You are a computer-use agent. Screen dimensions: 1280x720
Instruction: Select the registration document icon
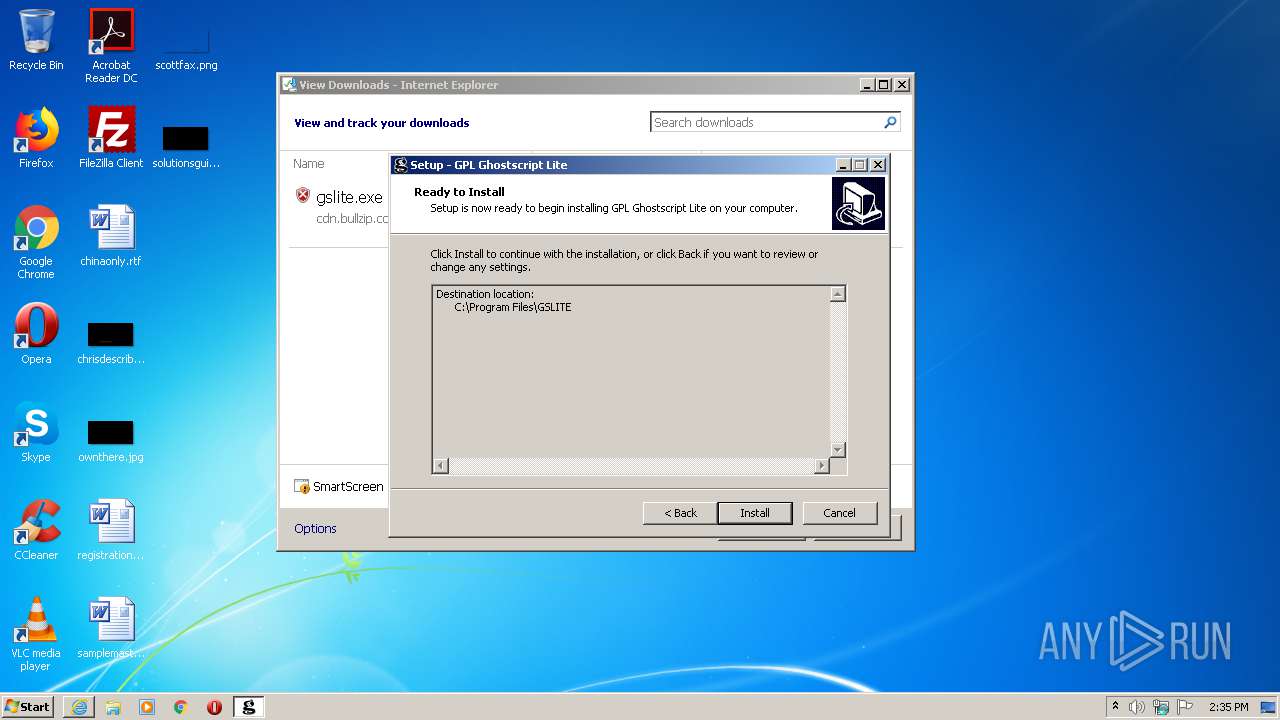(x=111, y=530)
